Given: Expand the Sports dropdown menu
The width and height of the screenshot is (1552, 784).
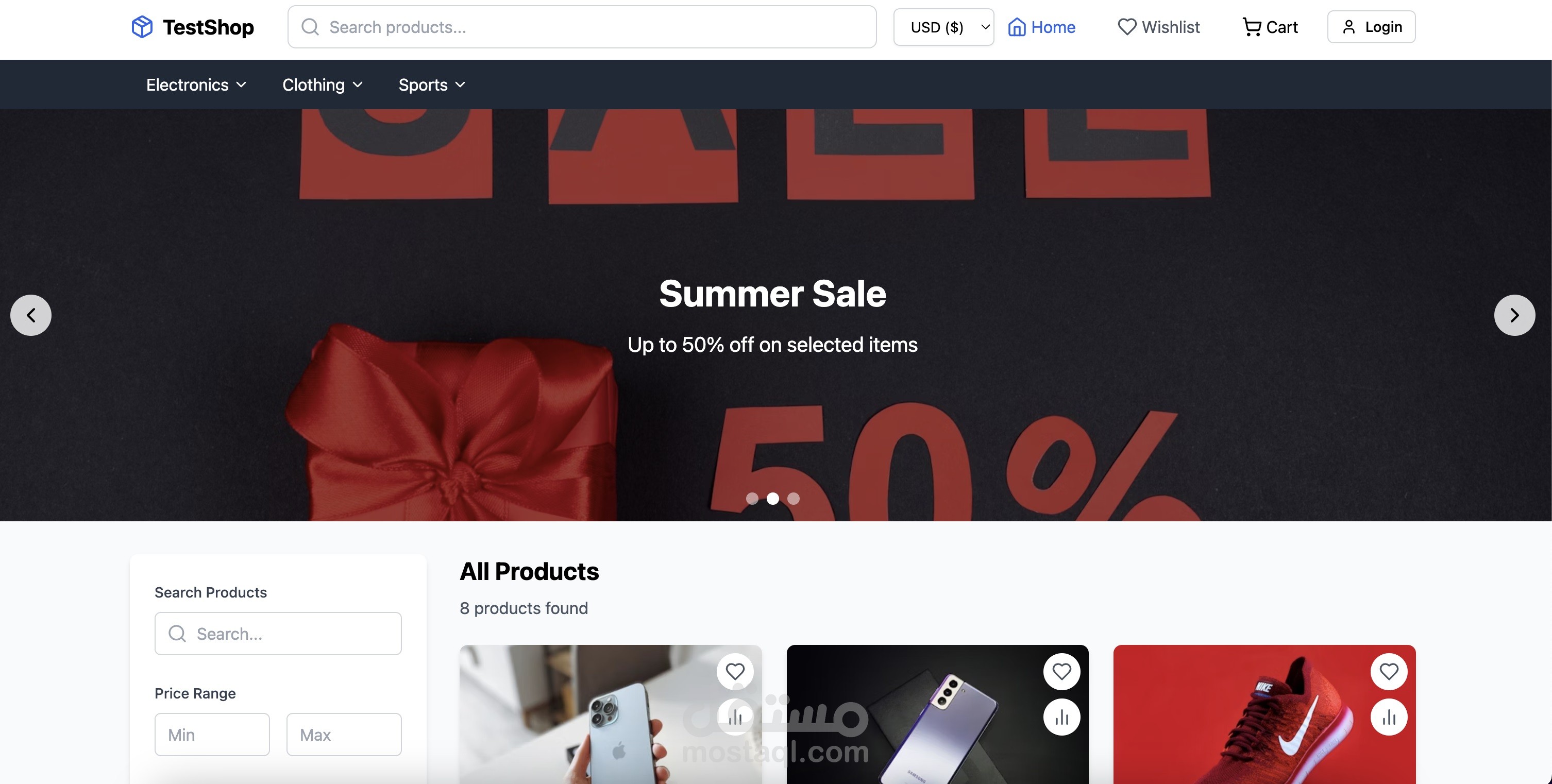Looking at the screenshot, I should pos(433,84).
